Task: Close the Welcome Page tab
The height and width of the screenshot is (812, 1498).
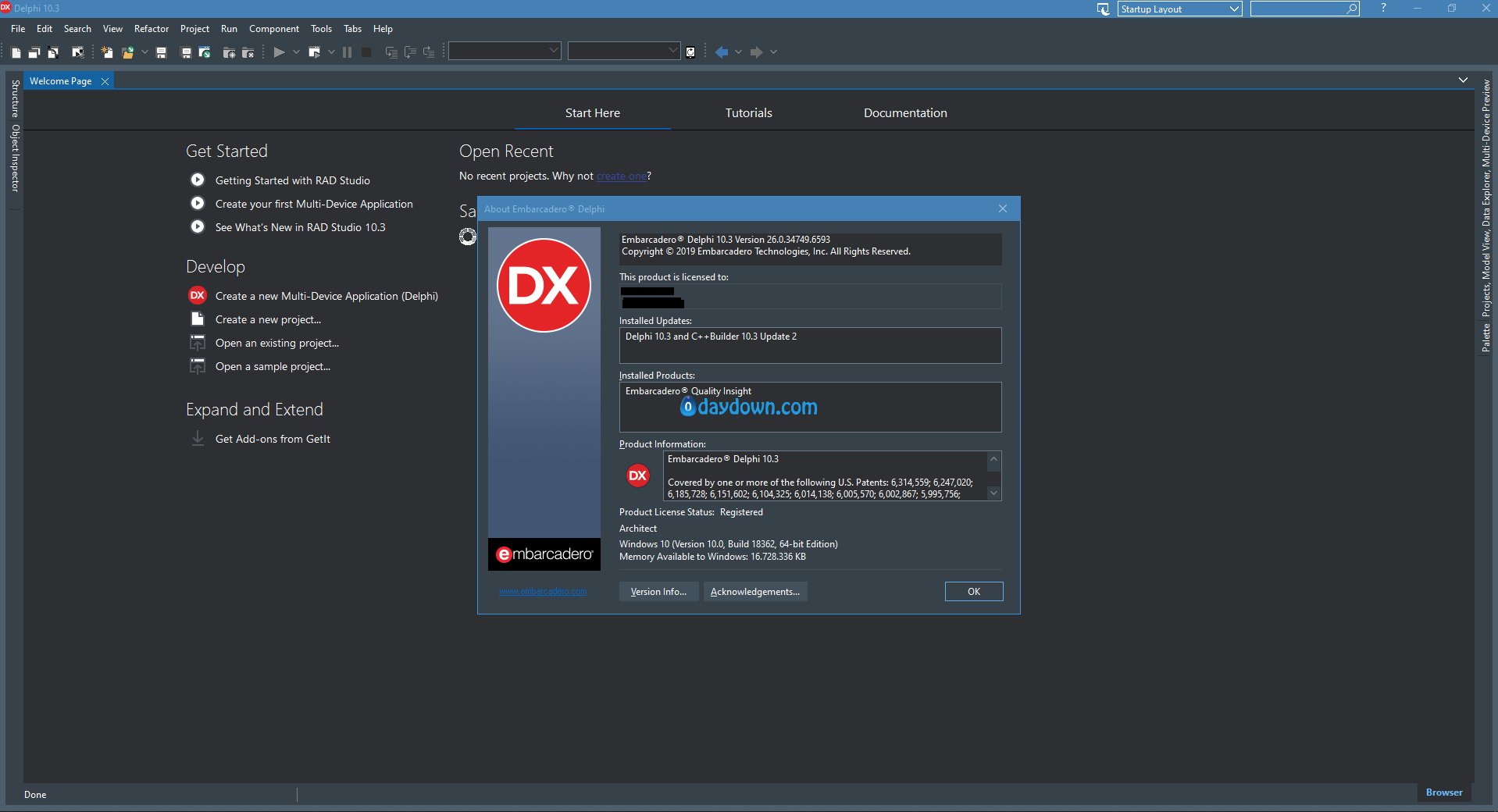Action: tap(105, 81)
